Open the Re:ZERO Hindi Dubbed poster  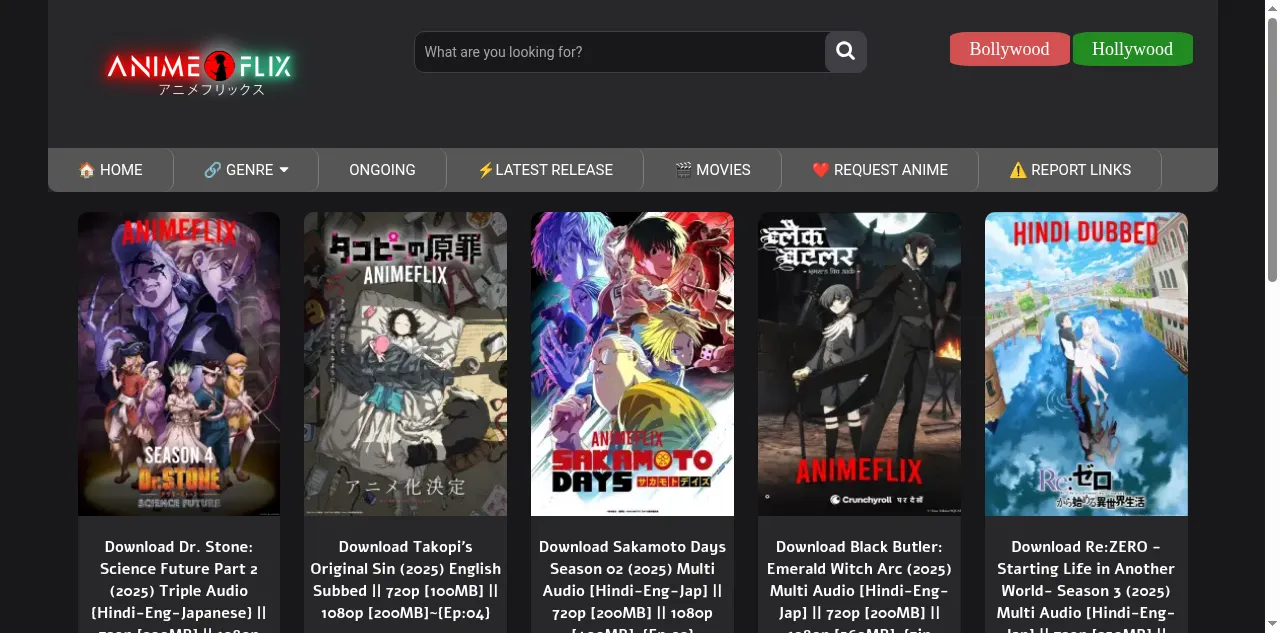[x=1086, y=364]
